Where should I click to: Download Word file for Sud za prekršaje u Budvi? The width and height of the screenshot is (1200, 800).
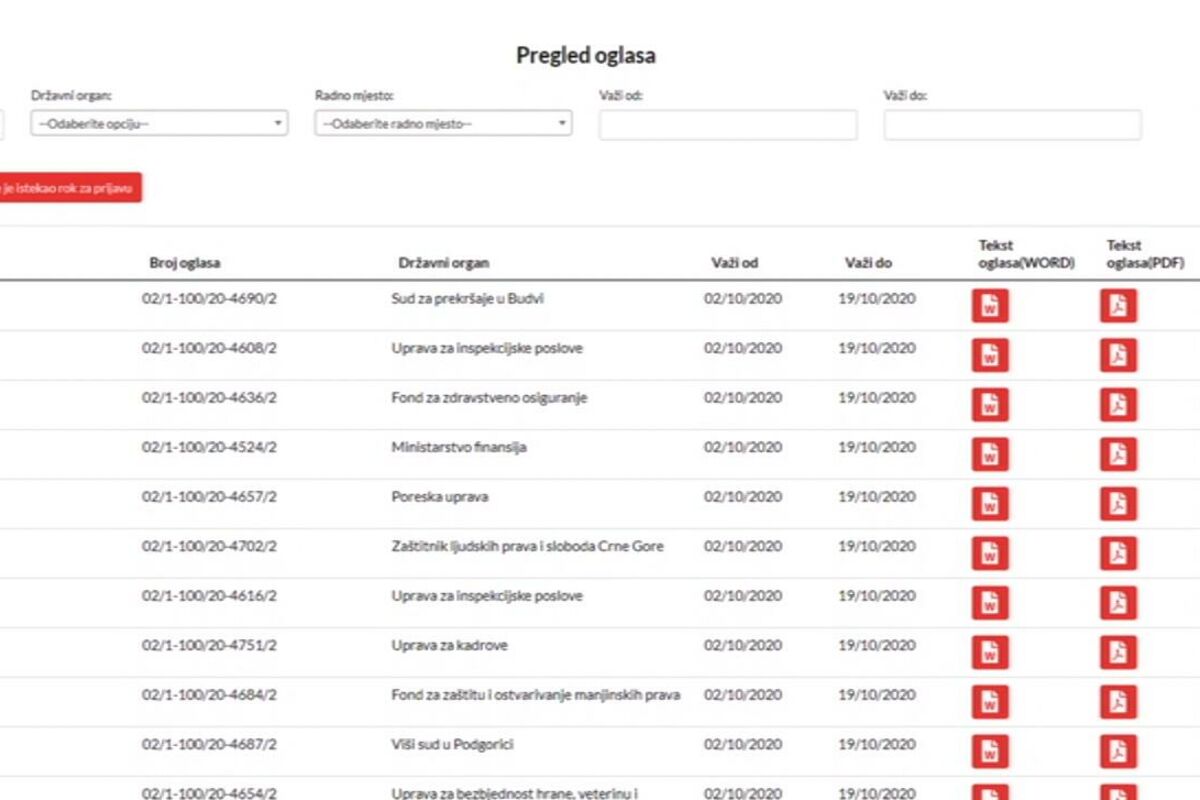point(990,306)
